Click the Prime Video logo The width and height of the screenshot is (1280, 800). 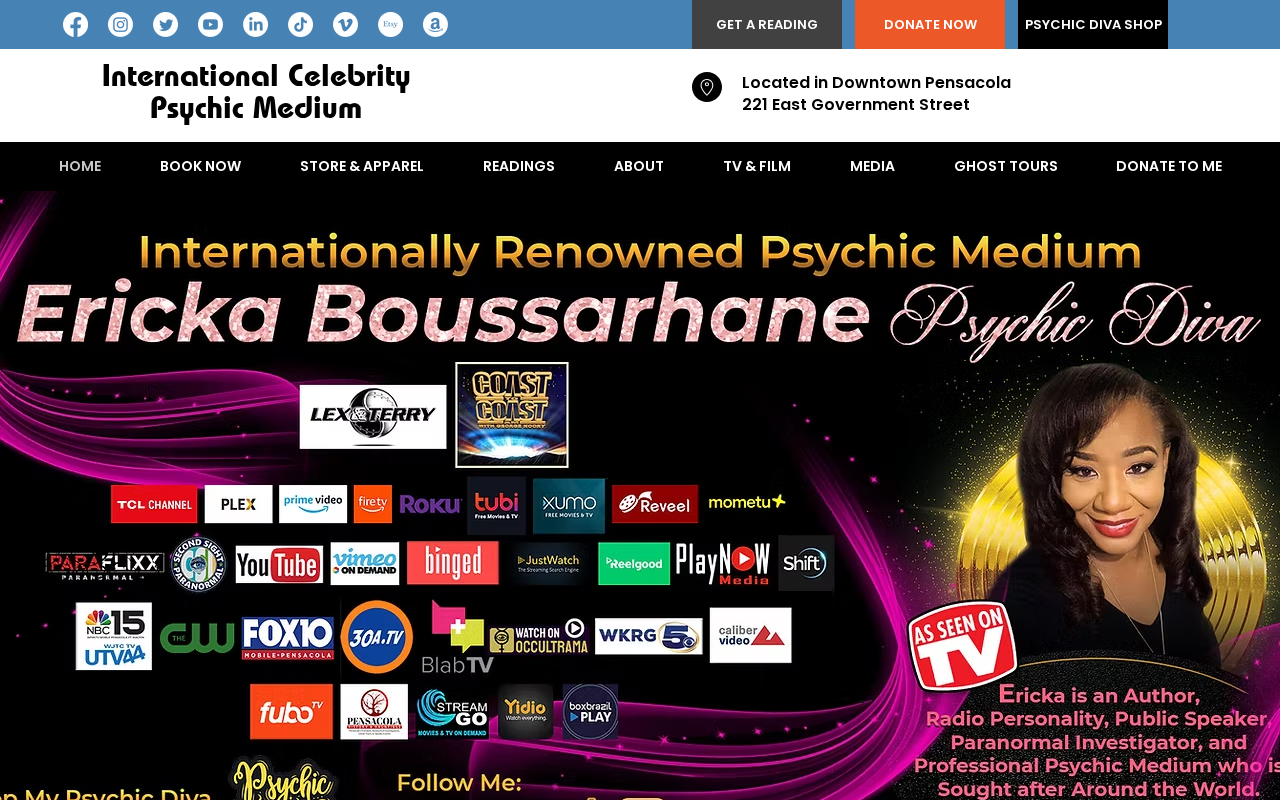(x=313, y=504)
